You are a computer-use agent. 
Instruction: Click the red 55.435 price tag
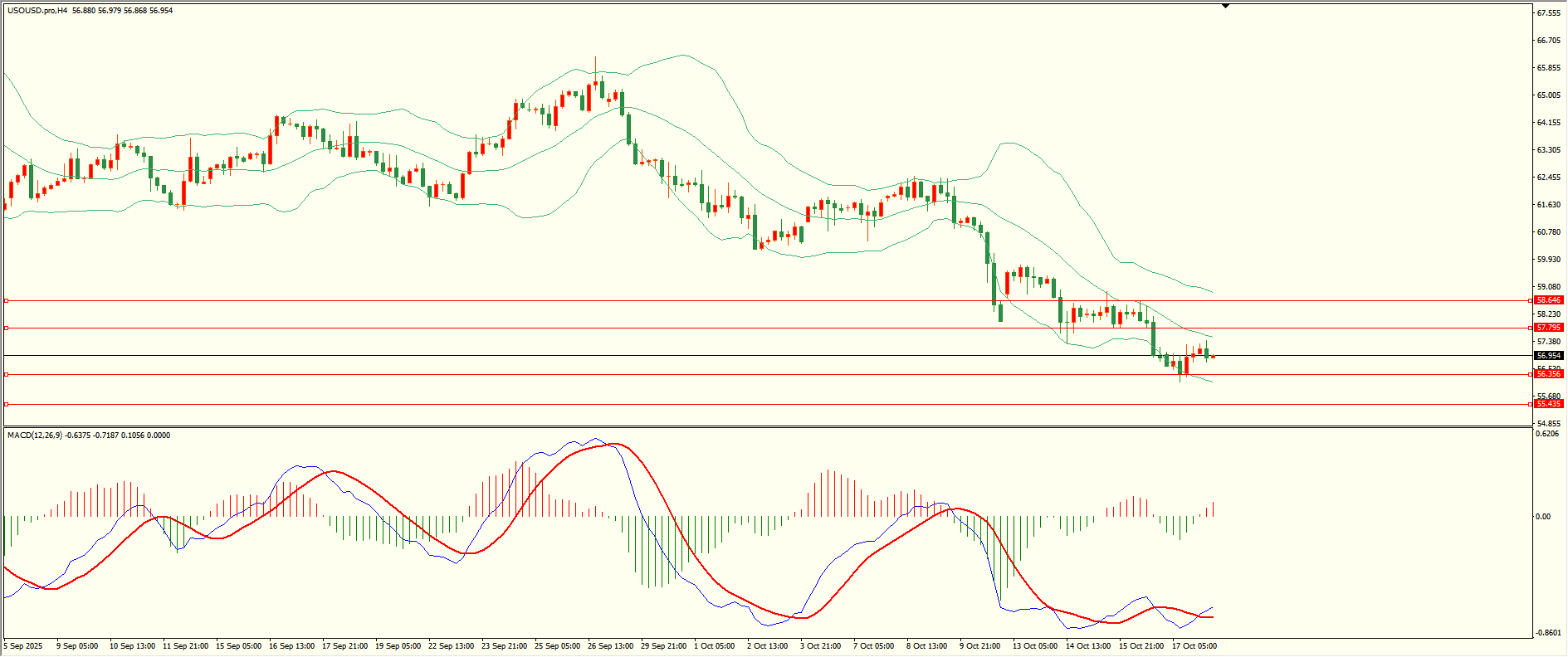(x=1548, y=404)
